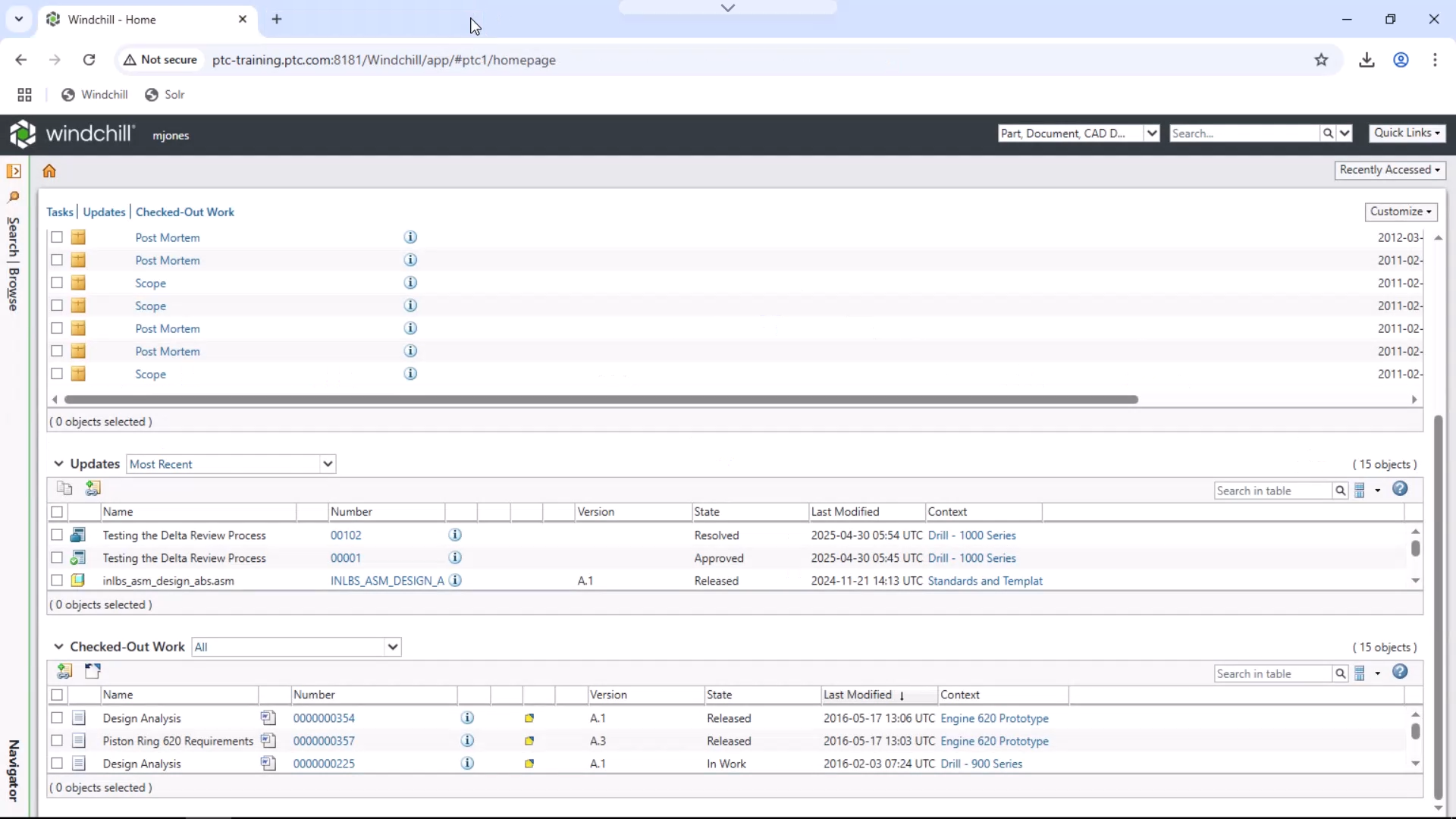This screenshot has width=1456, height=819.
Task: Check the checkbox for Design Analysis row
Action: click(57, 718)
